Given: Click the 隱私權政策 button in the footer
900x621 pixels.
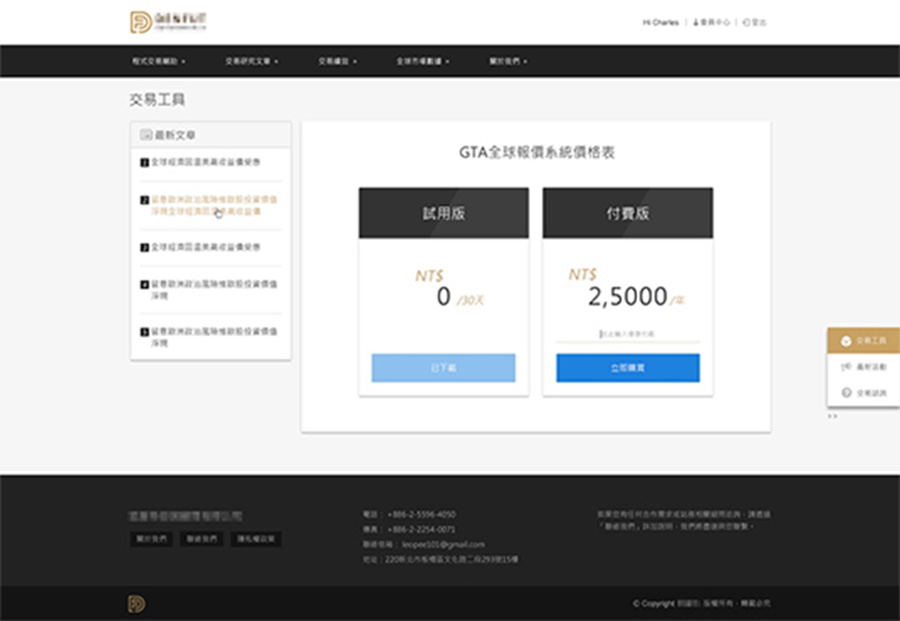Looking at the screenshot, I should pos(256,539).
